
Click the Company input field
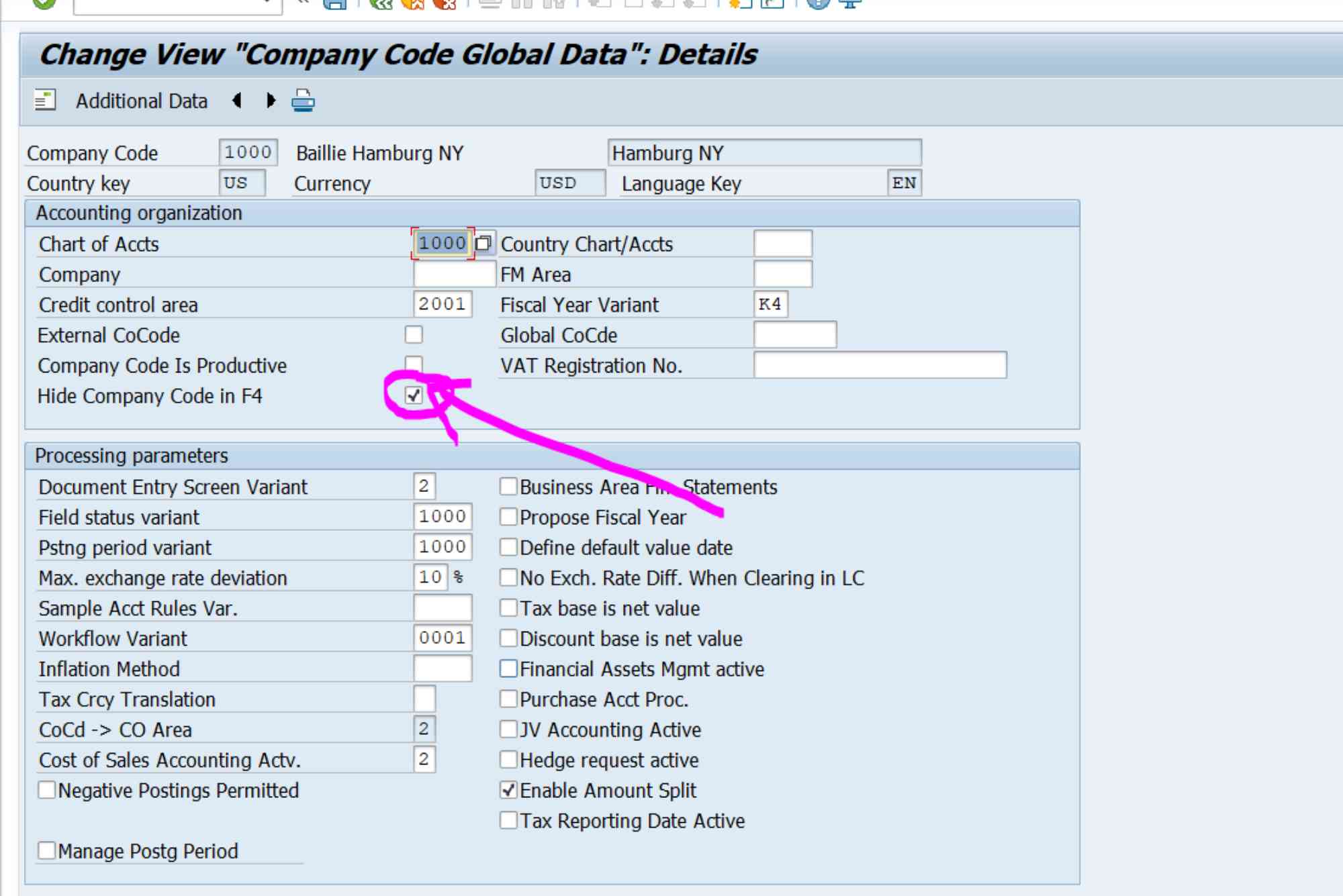(x=455, y=274)
